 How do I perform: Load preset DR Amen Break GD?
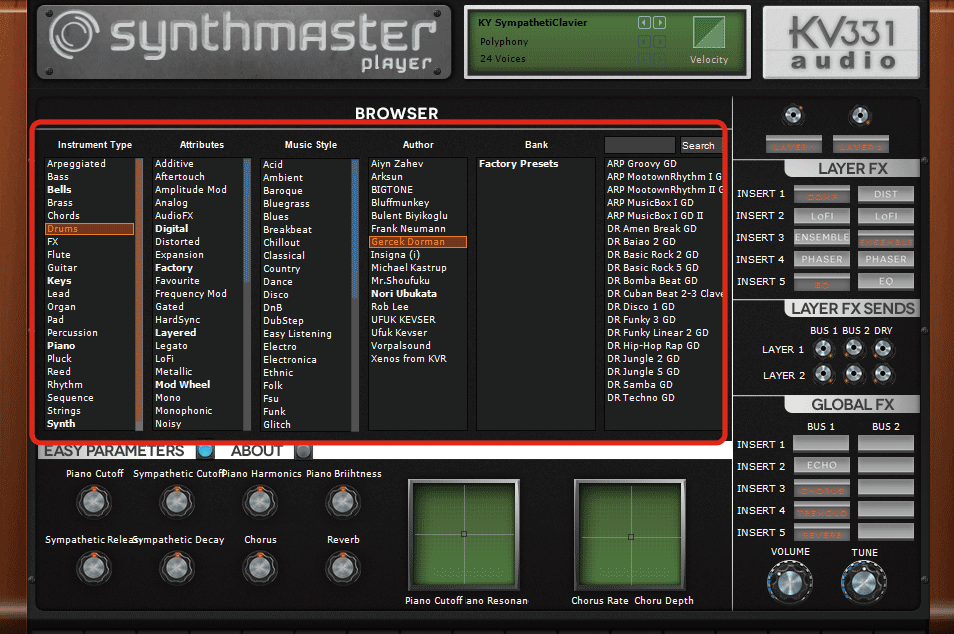coord(652,229)
